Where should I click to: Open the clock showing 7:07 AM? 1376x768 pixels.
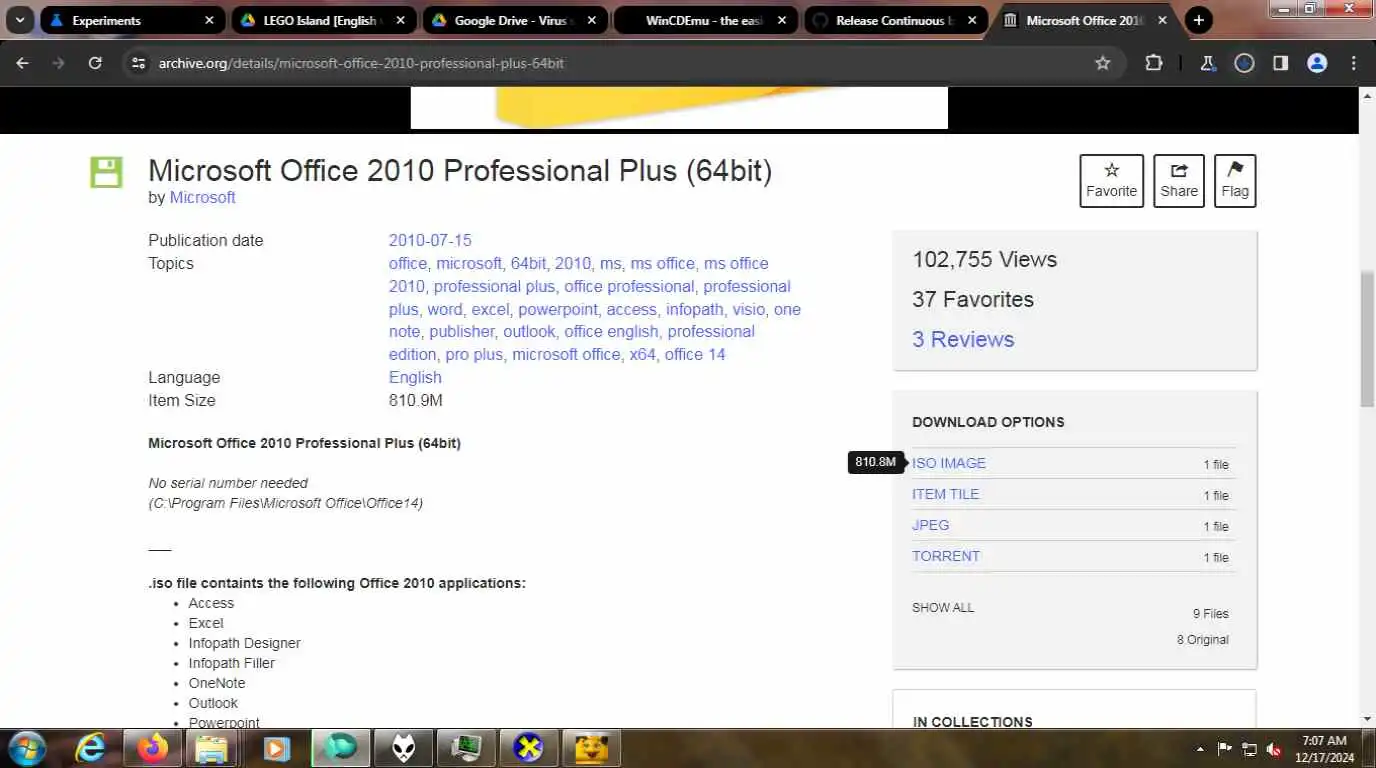1324,749
